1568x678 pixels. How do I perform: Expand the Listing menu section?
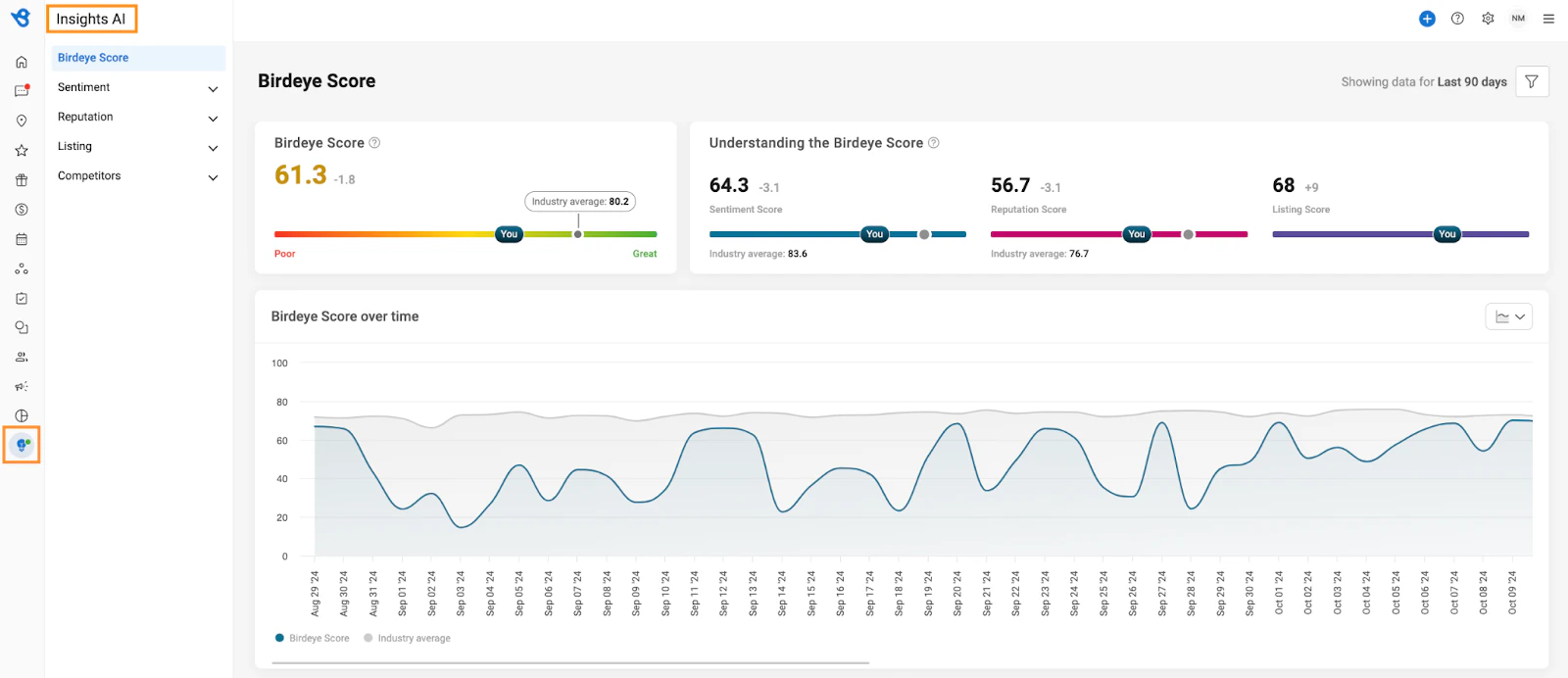[x=137, y=146]
